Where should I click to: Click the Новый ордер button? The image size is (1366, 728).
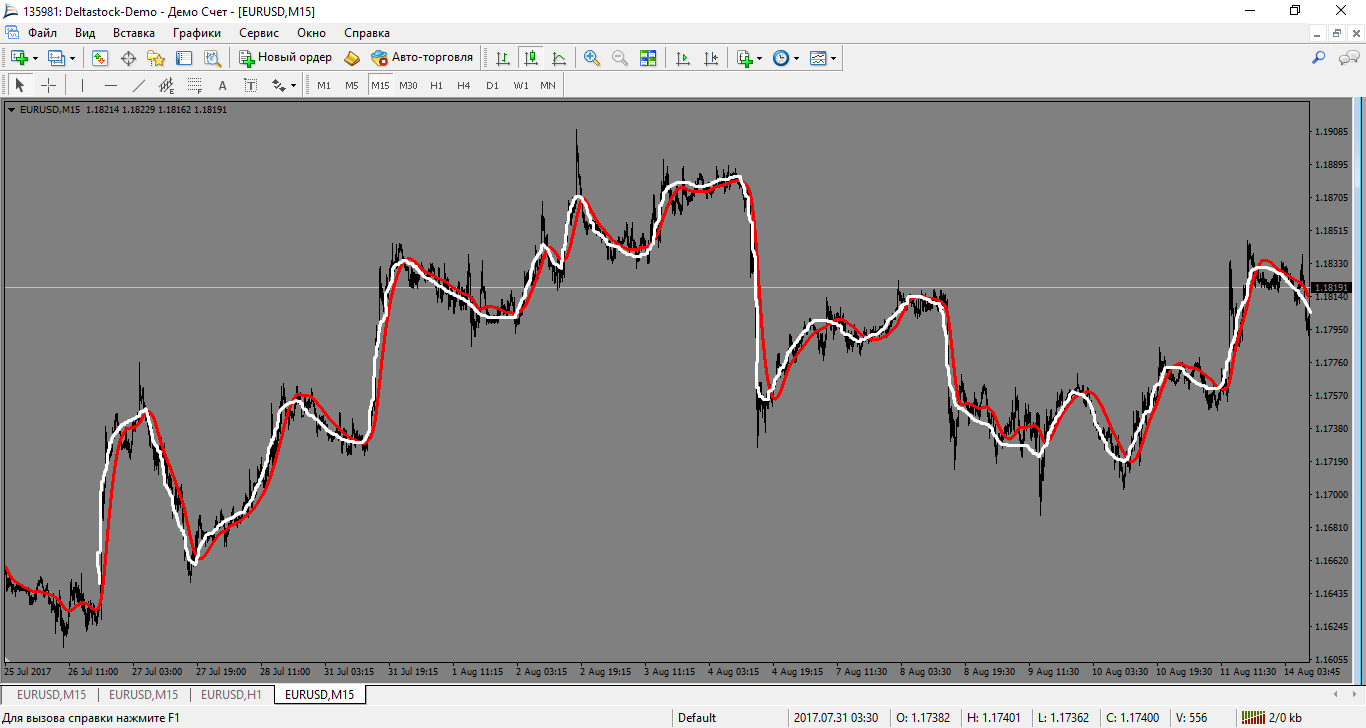285,58
